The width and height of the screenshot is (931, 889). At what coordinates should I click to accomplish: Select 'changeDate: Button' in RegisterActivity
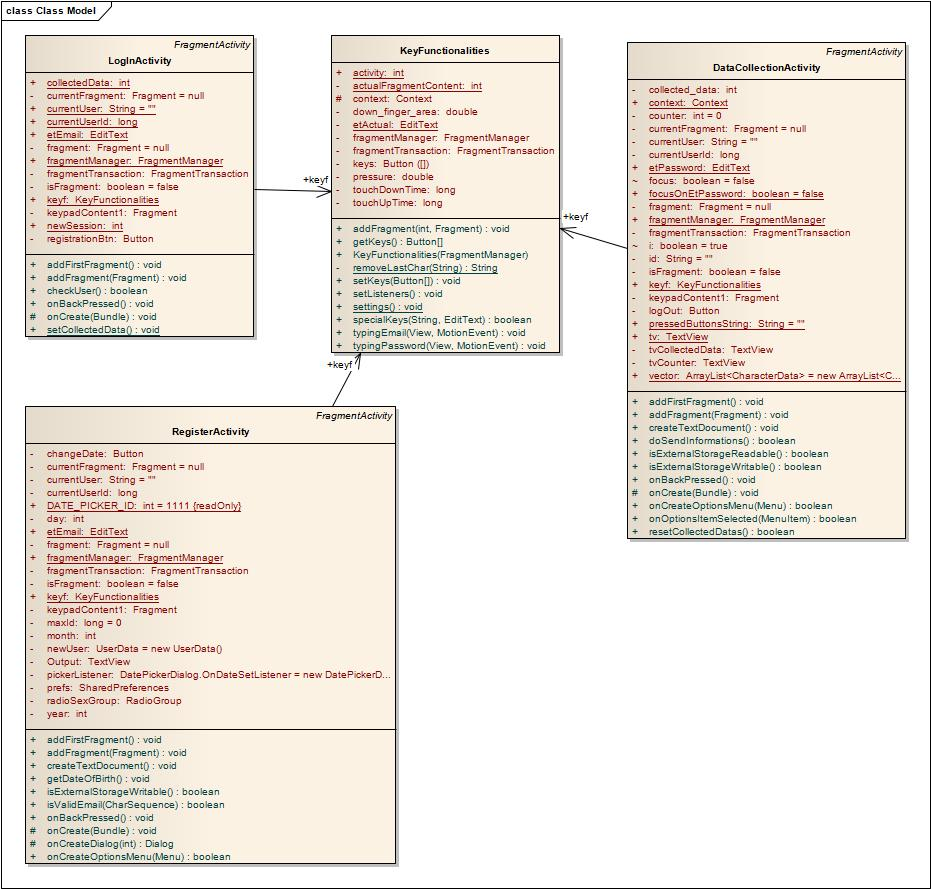[95, 454]
